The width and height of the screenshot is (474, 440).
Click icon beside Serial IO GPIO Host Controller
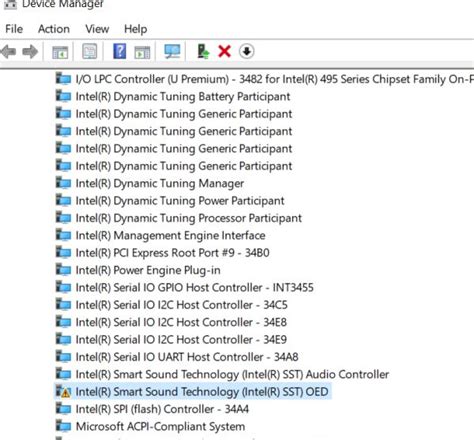pos(63,287)
